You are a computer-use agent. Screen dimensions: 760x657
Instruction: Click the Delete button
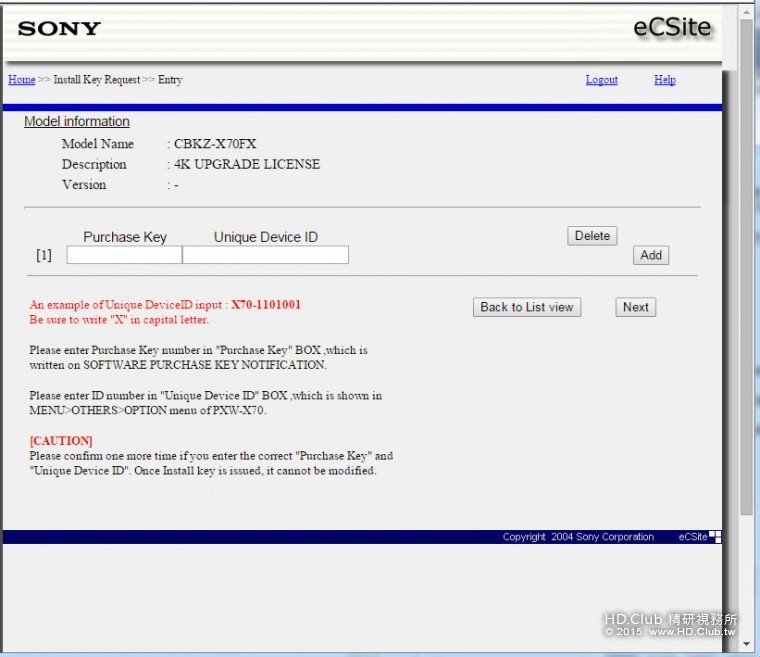tap(592, 236)
